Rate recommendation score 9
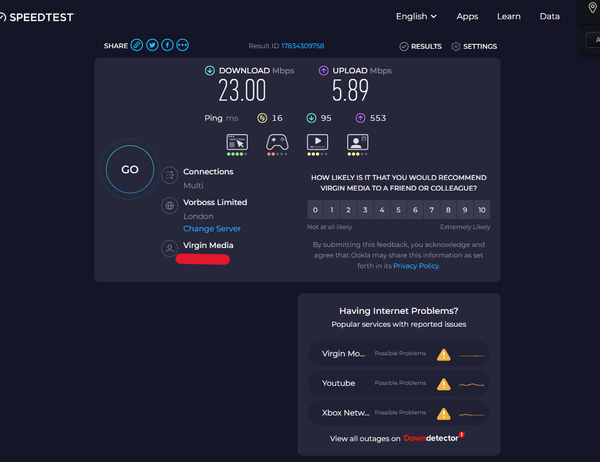 click(465, 209)
